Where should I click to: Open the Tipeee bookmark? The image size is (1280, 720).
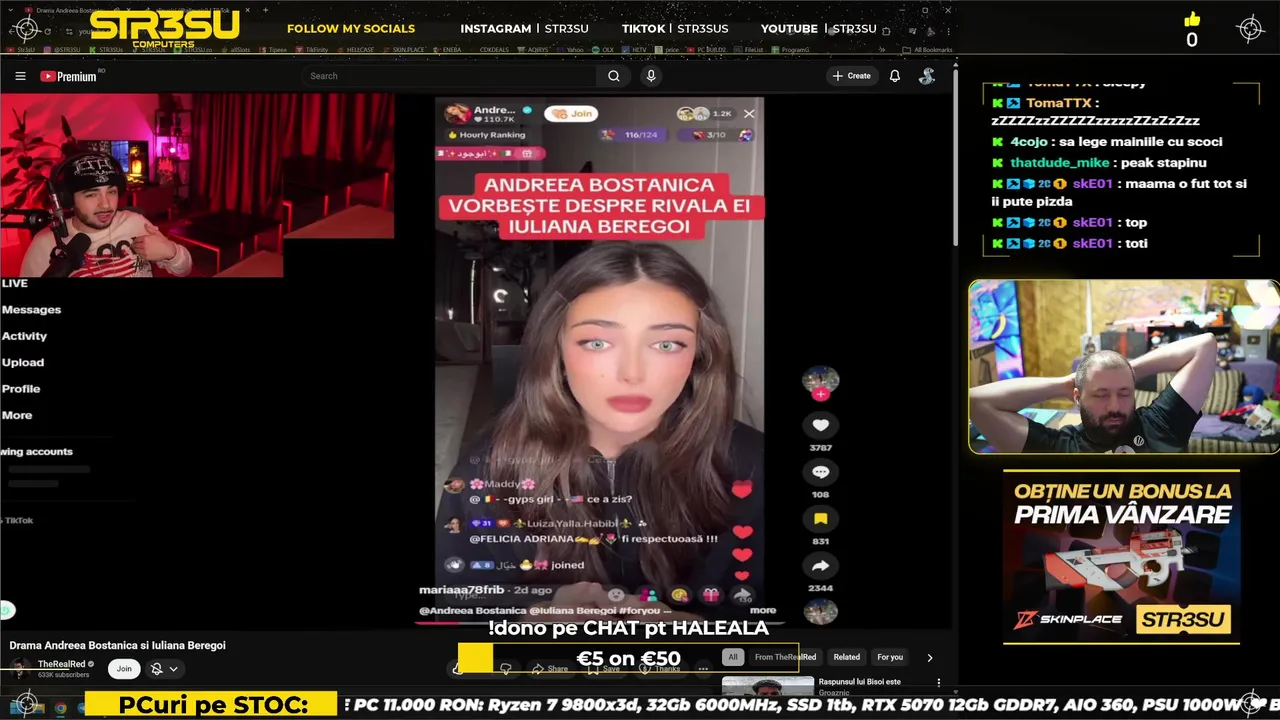pos(273,49)
